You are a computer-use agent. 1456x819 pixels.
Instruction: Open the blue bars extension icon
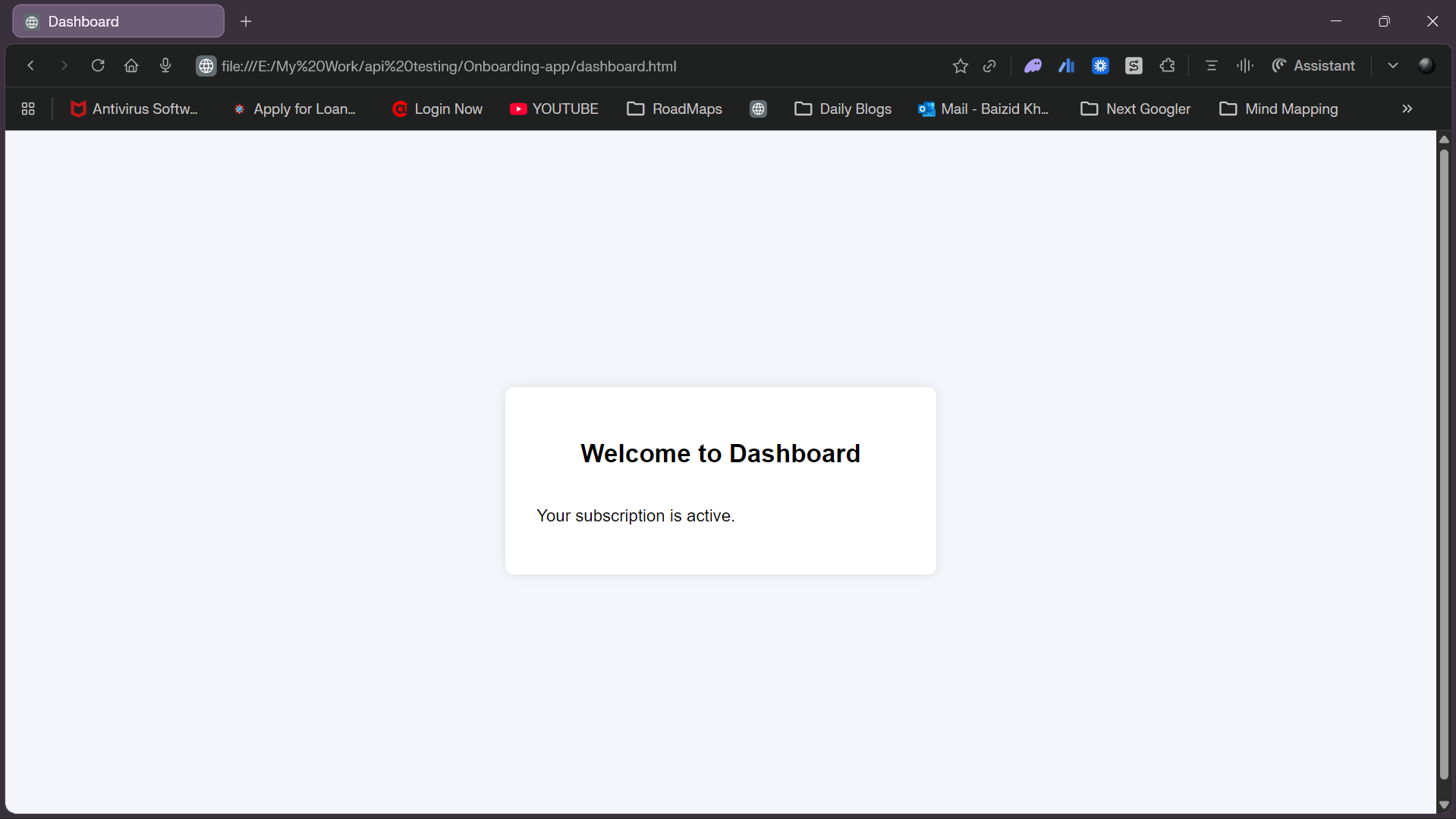(1067, 66)
